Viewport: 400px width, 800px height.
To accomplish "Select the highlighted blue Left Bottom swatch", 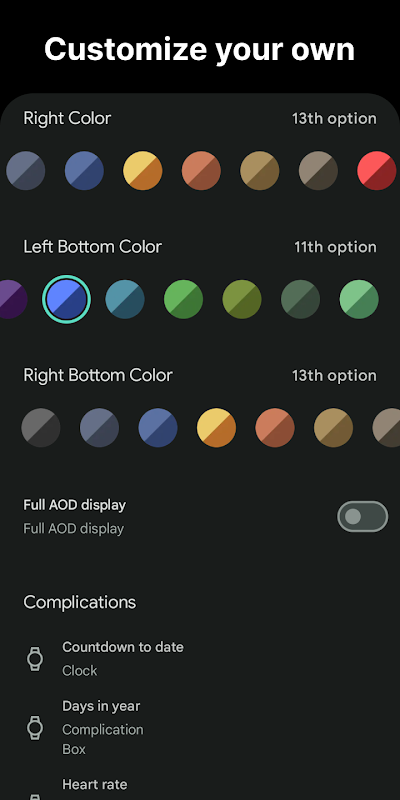I will pyautogui.click(x=66, y=299).
